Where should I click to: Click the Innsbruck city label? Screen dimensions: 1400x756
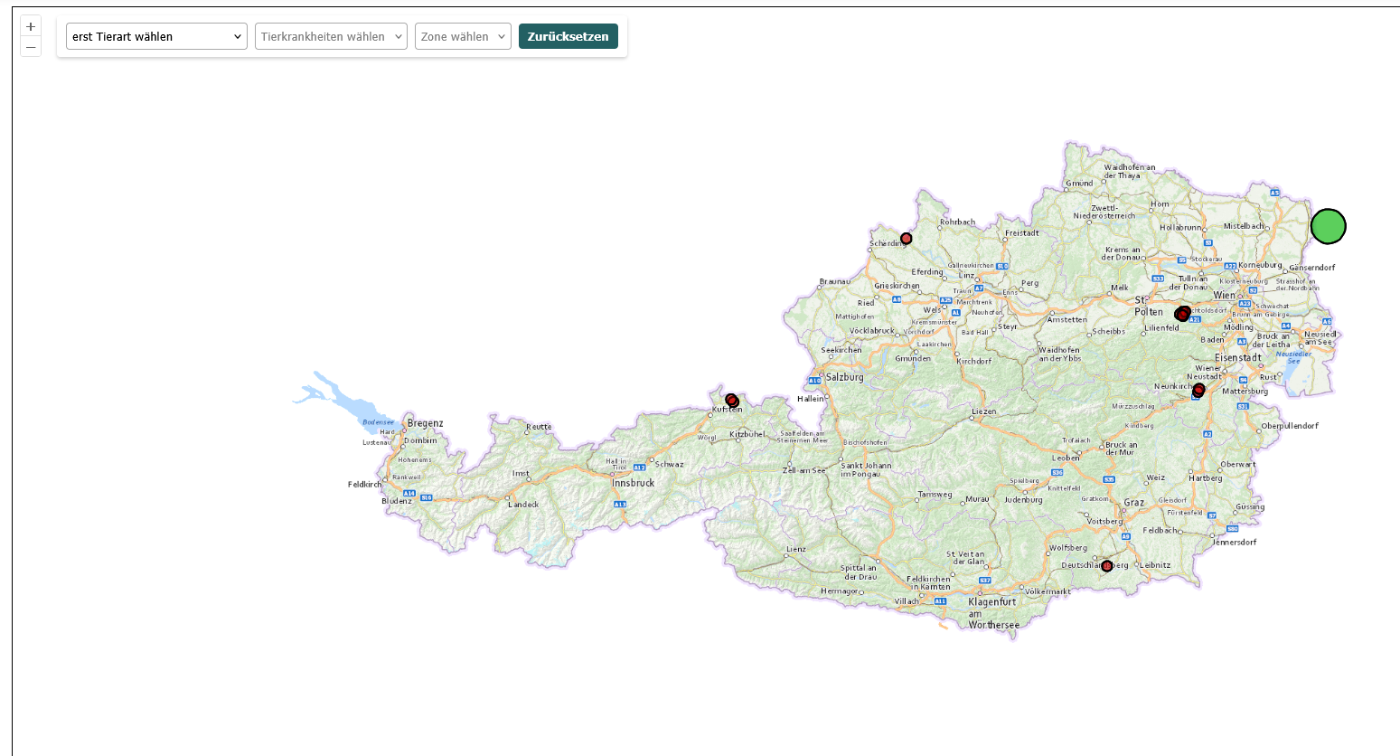[x=632, y=483]
